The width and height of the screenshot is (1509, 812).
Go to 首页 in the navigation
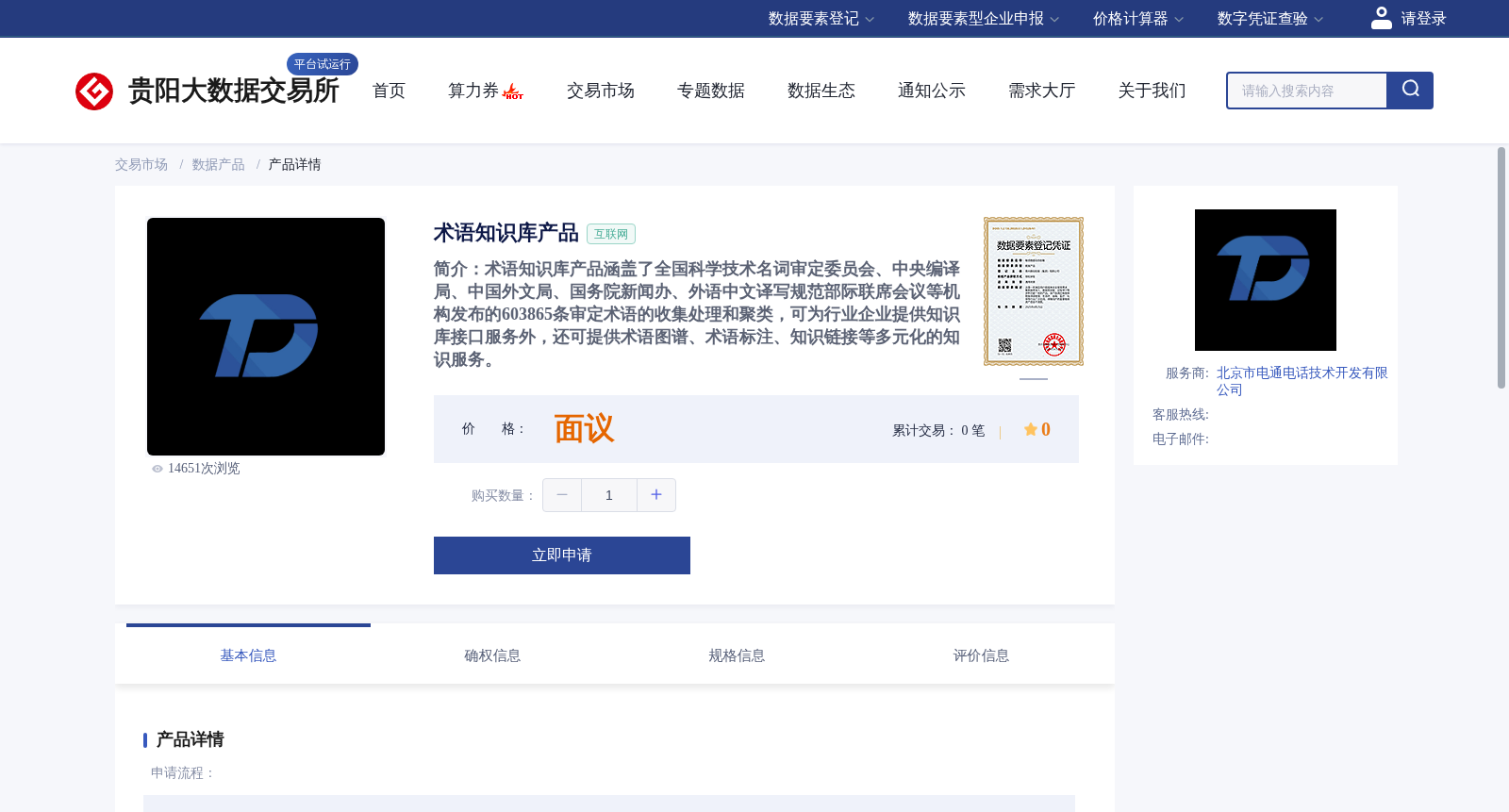pyautogui.click(x=389, y=91)
